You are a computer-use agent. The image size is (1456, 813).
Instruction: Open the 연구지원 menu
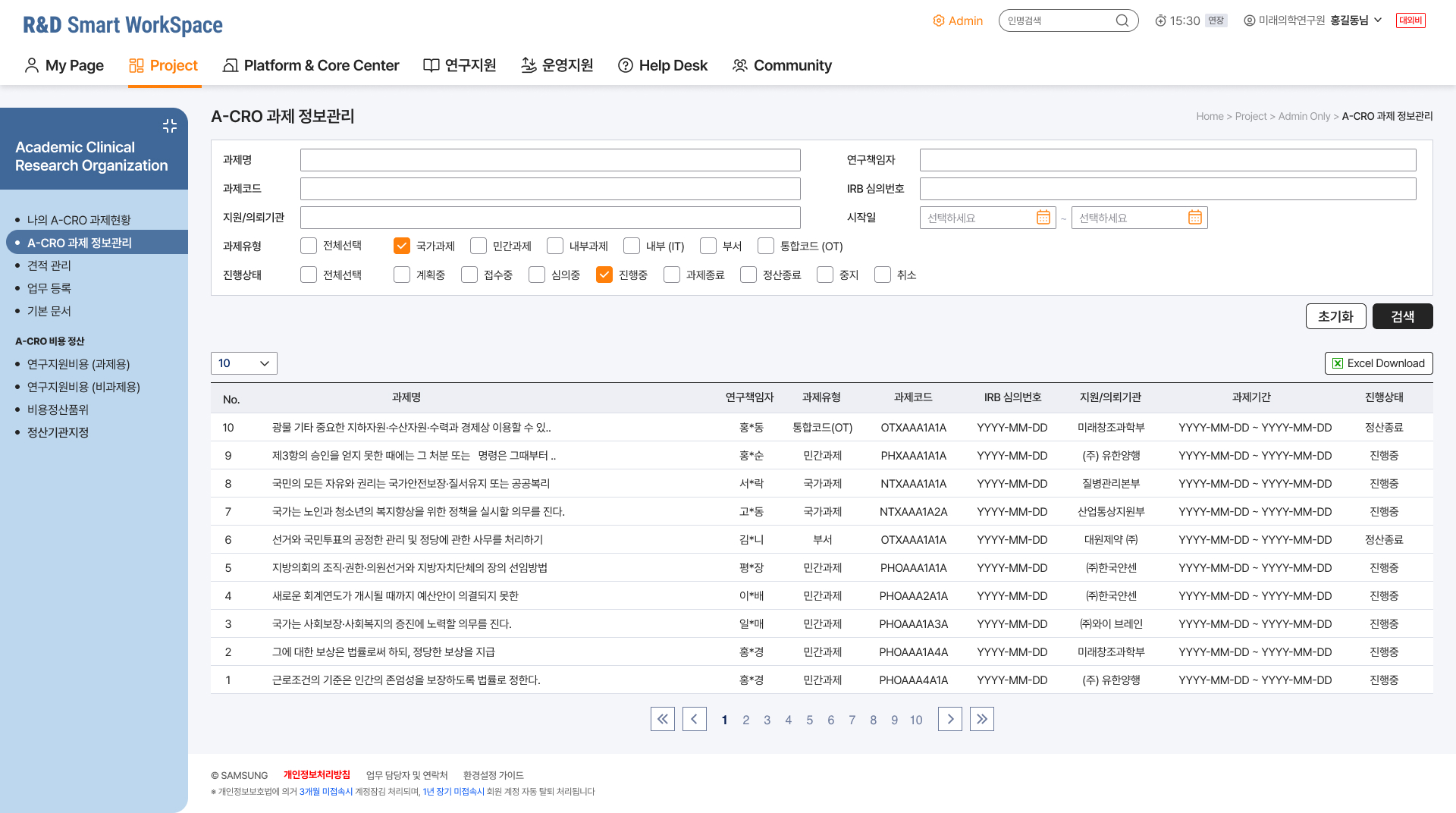pyautogui.click(x=460, y=65)
